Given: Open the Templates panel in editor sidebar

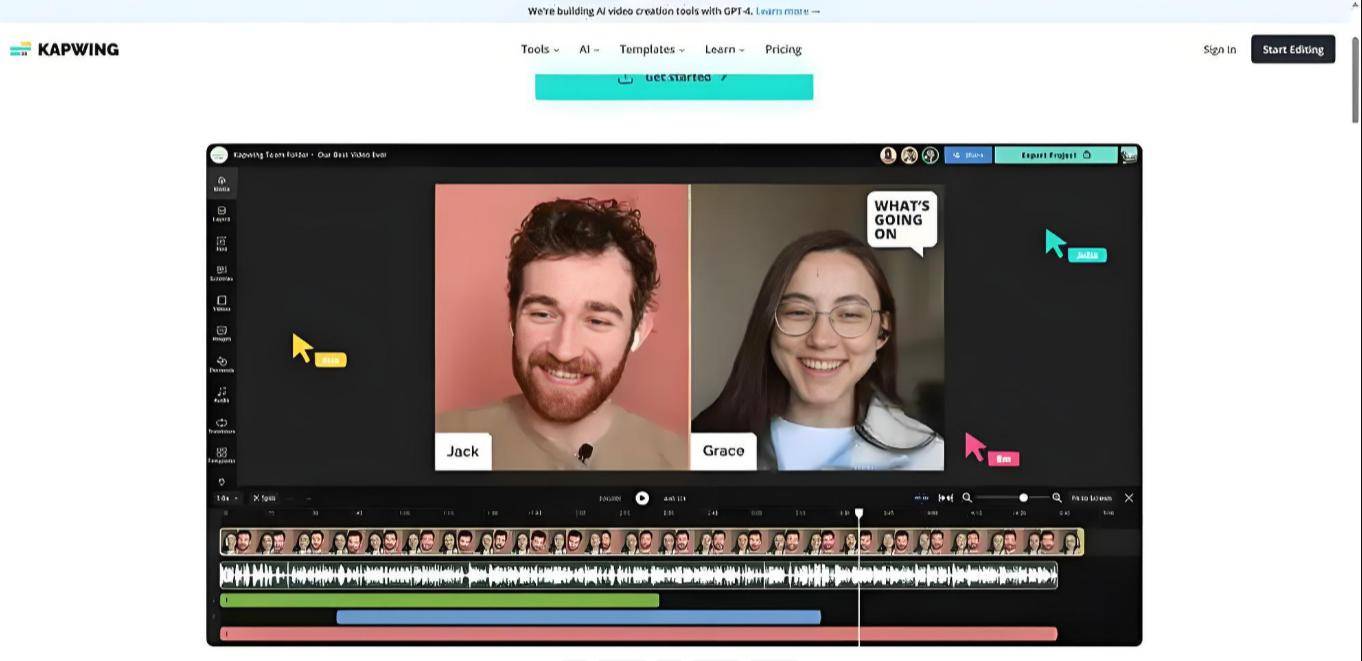Looking at the screenshot, I should pyautogui.click(x=221, y=455).
